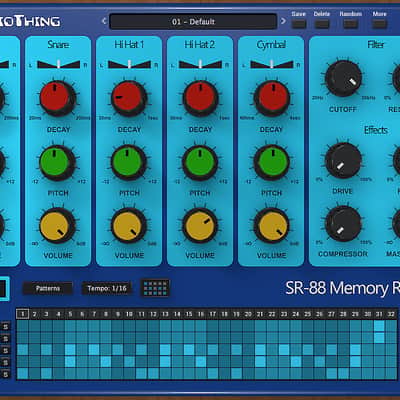Click the Snare red Decay knob
This screenshot has width=400, height=400.
(x=58, y=98)
